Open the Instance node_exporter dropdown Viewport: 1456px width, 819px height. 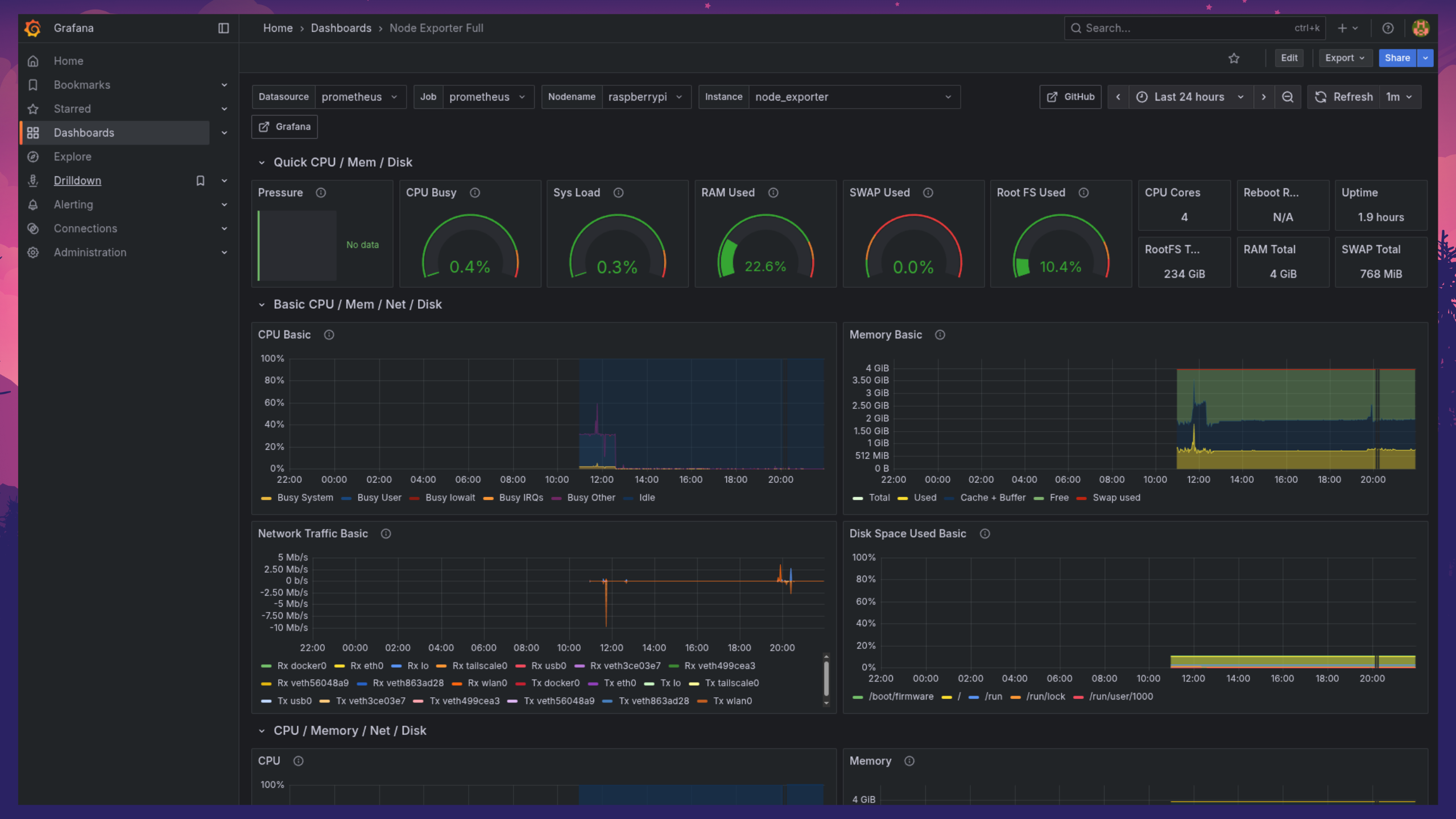pyautogui.click(x=854, y=97)
